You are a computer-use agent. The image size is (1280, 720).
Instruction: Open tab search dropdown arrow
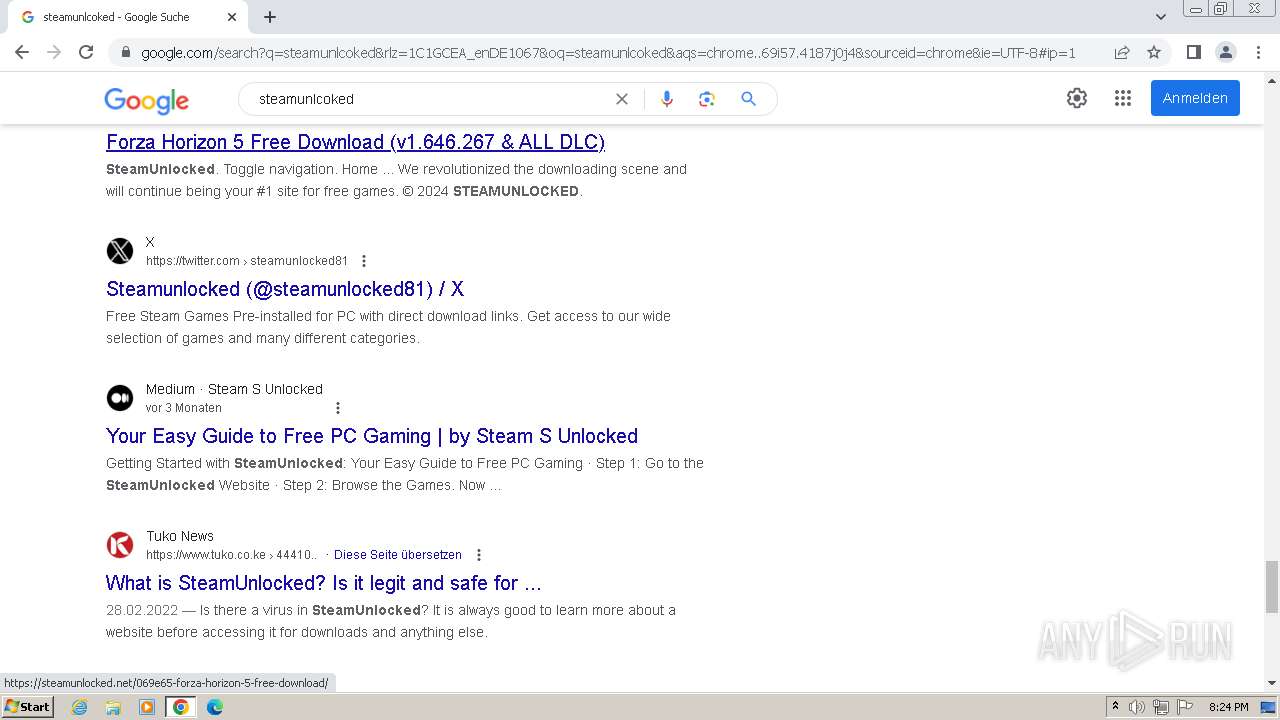click(1160, 17)
